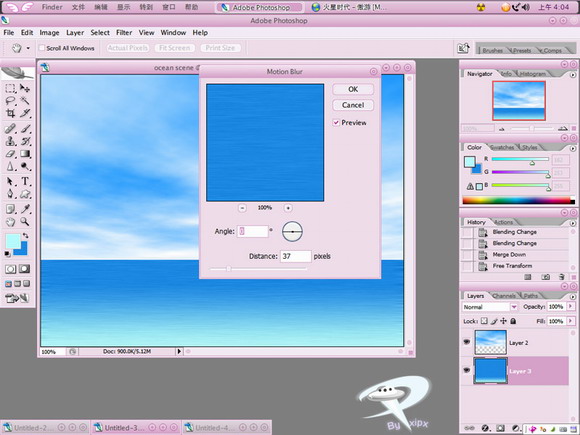
Task: Select the Slice tool
Action: point(25,113)
